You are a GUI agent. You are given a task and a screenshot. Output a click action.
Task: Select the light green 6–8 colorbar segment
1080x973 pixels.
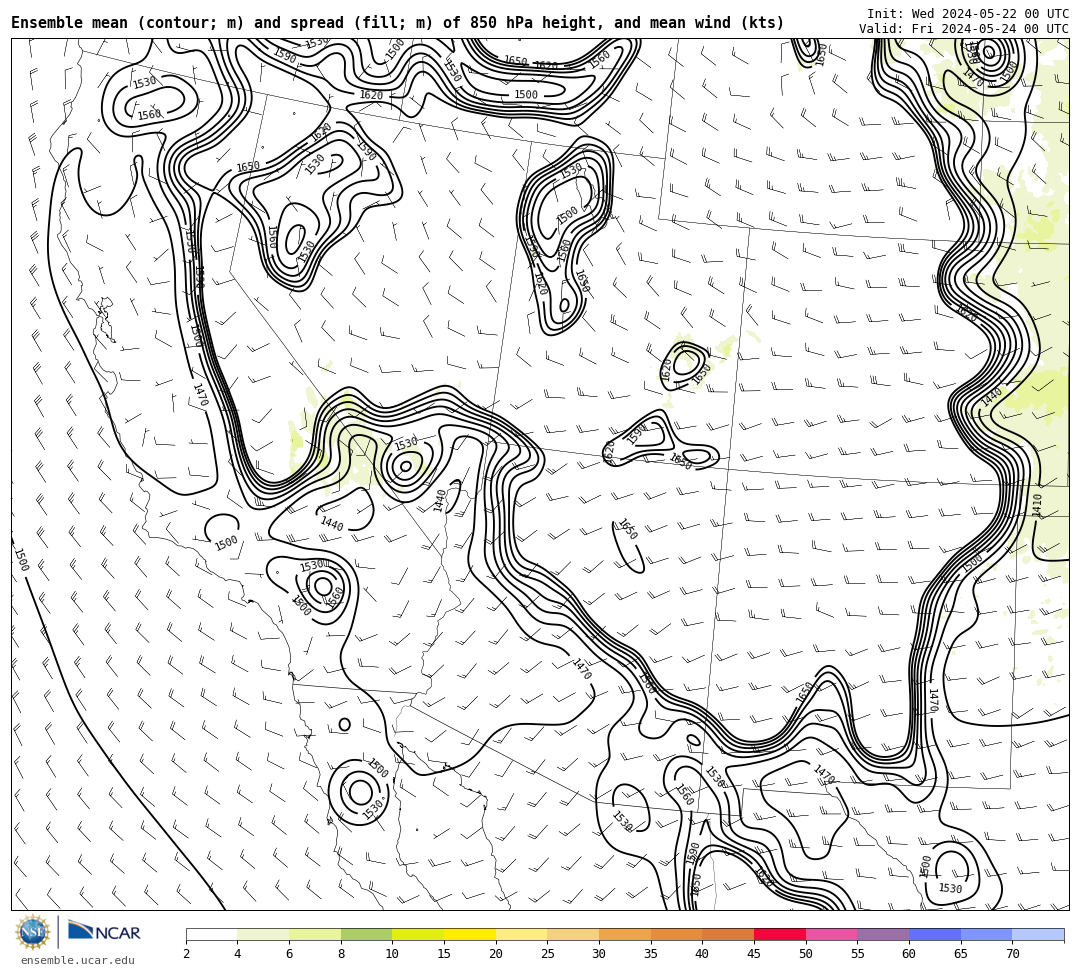[x=315, y=934]
